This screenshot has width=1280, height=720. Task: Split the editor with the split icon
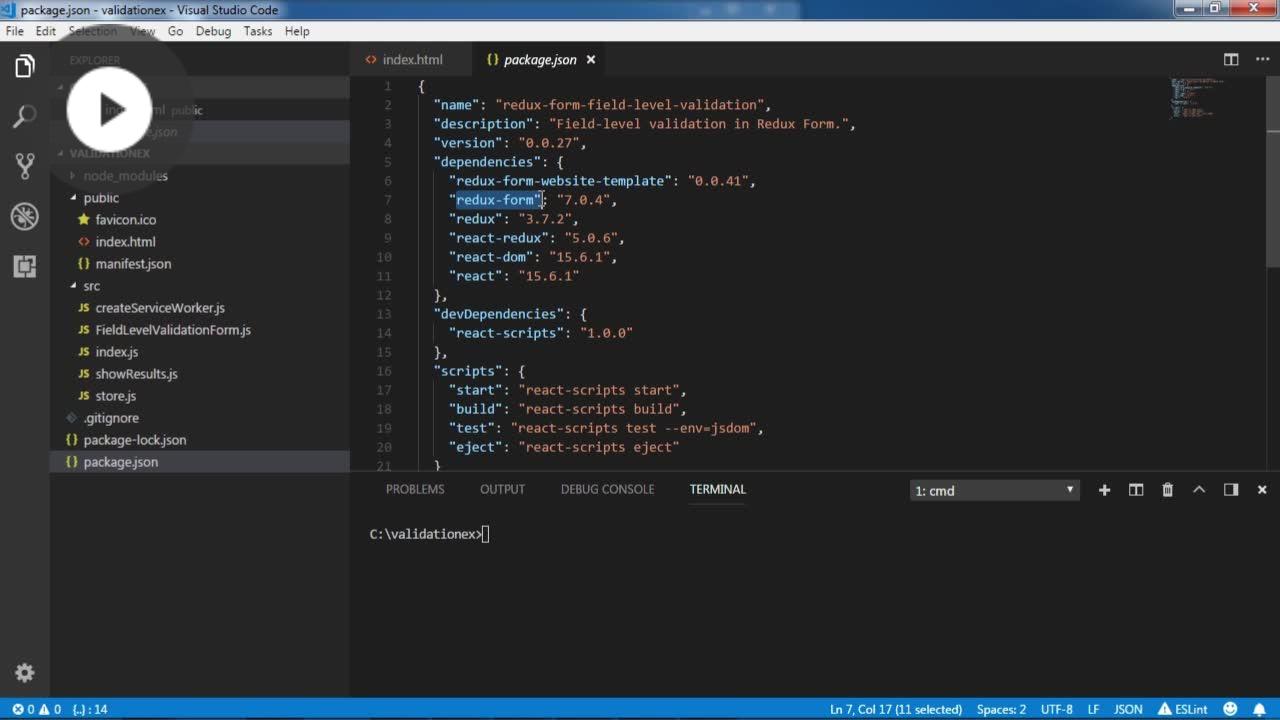(x=1231, y=60)
